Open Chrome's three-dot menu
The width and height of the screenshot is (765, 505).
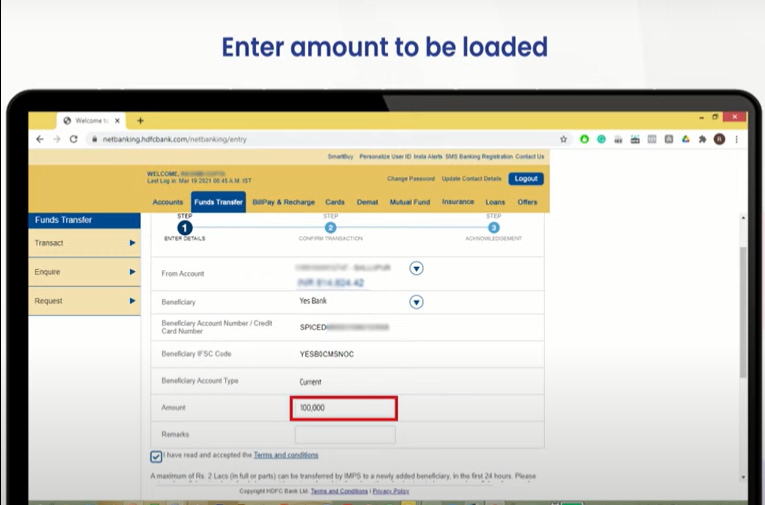pos(737,139)
